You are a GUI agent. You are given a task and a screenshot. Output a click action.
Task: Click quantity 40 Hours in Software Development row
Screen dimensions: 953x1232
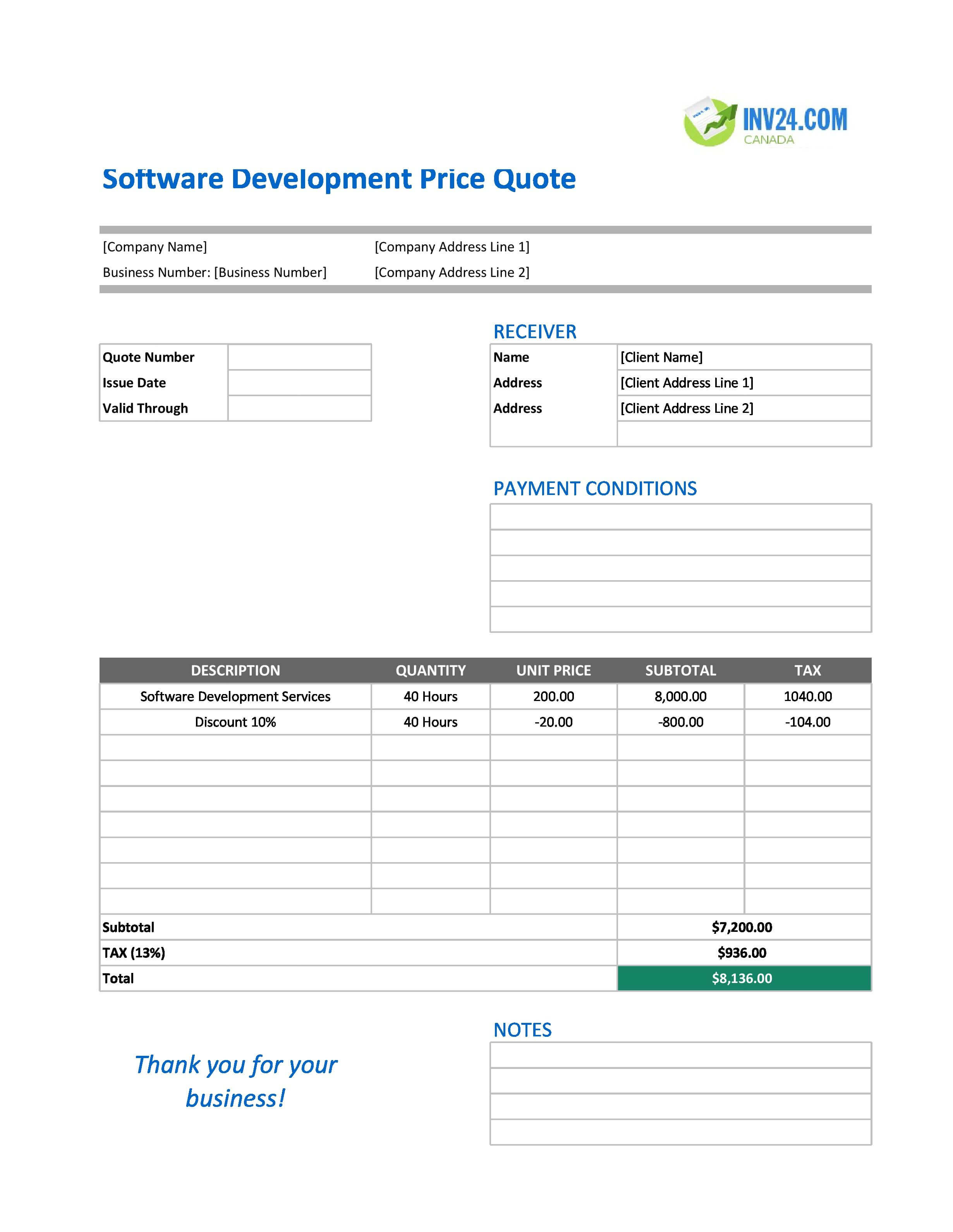(x=430, y=696)
